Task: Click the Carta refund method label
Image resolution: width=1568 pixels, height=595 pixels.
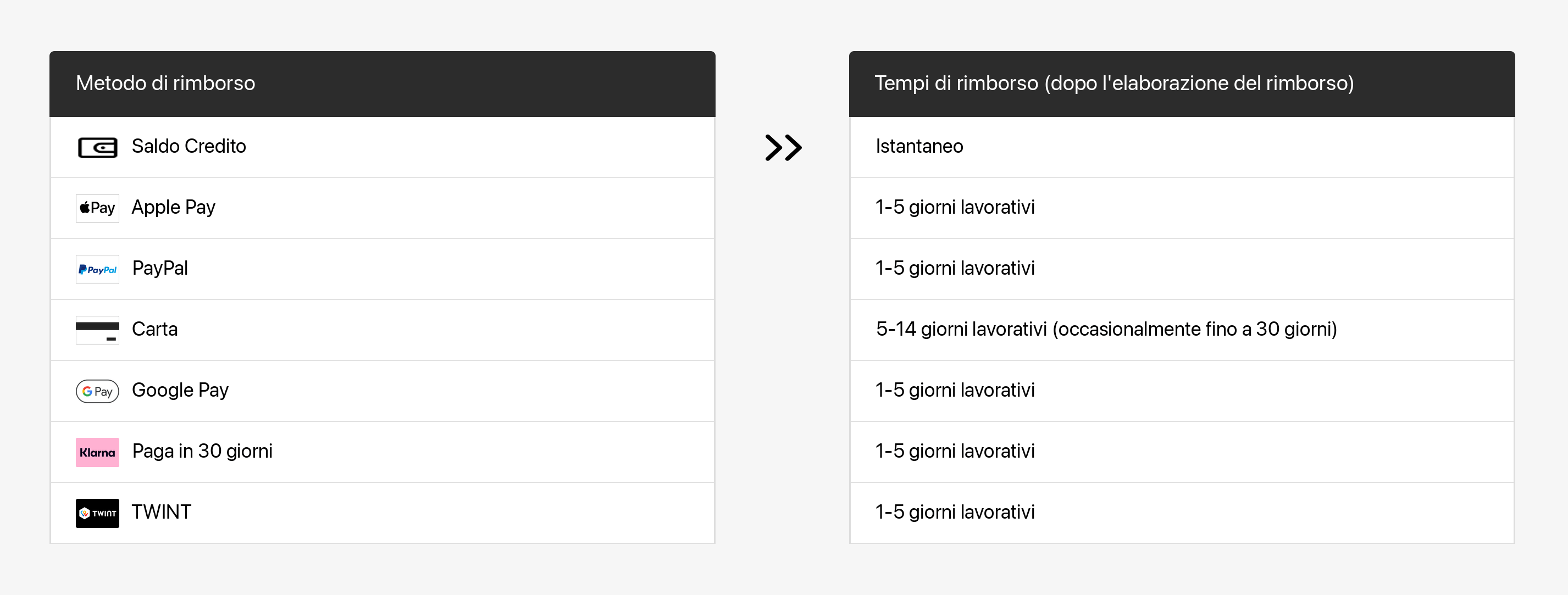Action: click(x=154, y=329)
